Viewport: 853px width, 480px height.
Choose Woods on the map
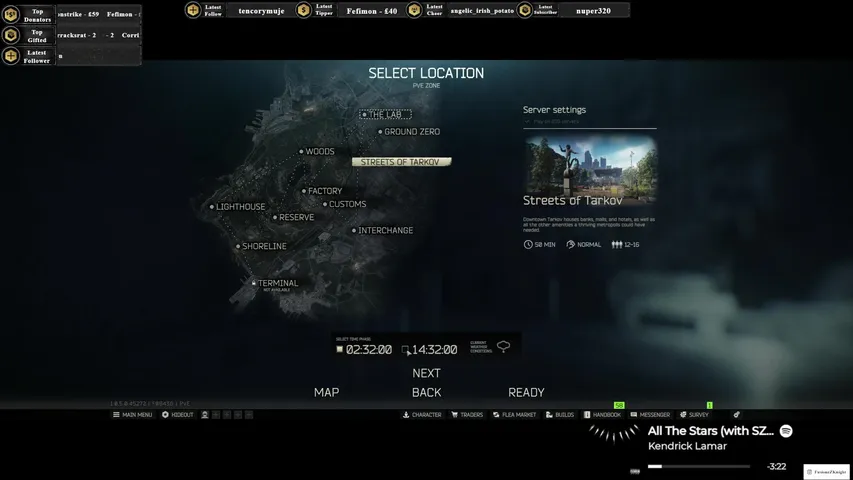click(317, 151)
